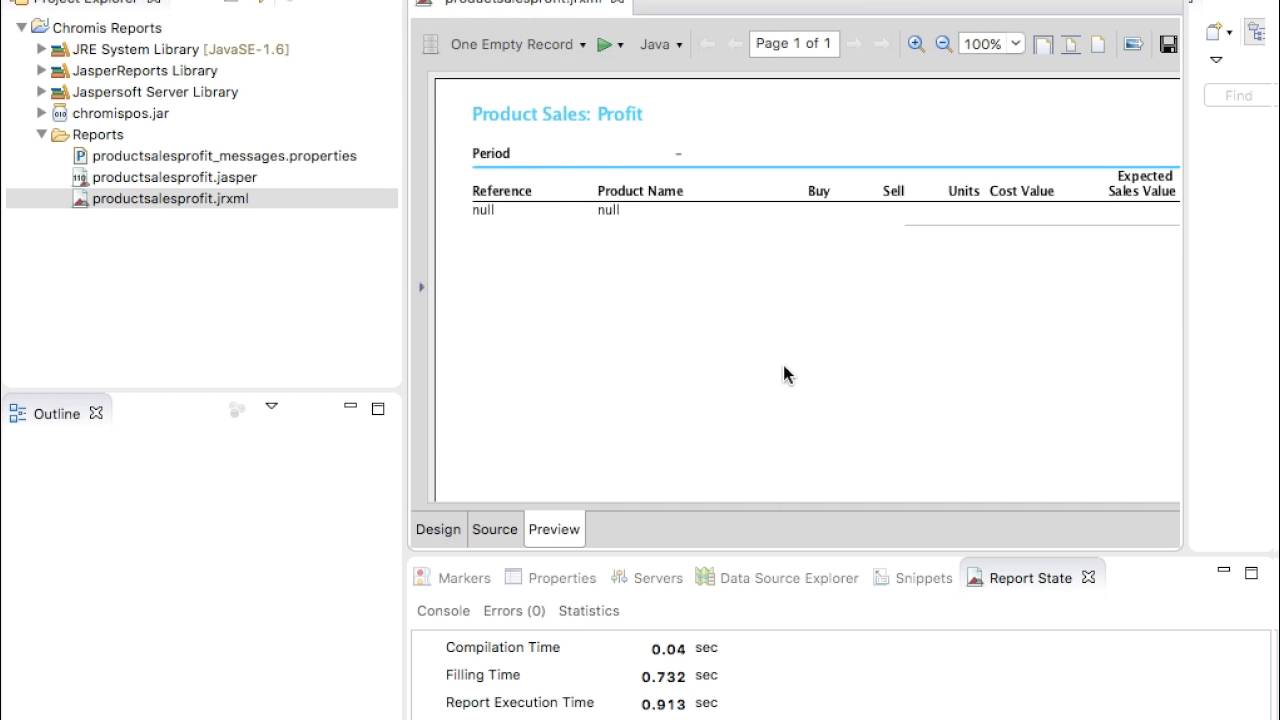The image size is (1280, 720).
Task: Click the parameters panel icon left of One Empty Record
Action: click(430, 44)
